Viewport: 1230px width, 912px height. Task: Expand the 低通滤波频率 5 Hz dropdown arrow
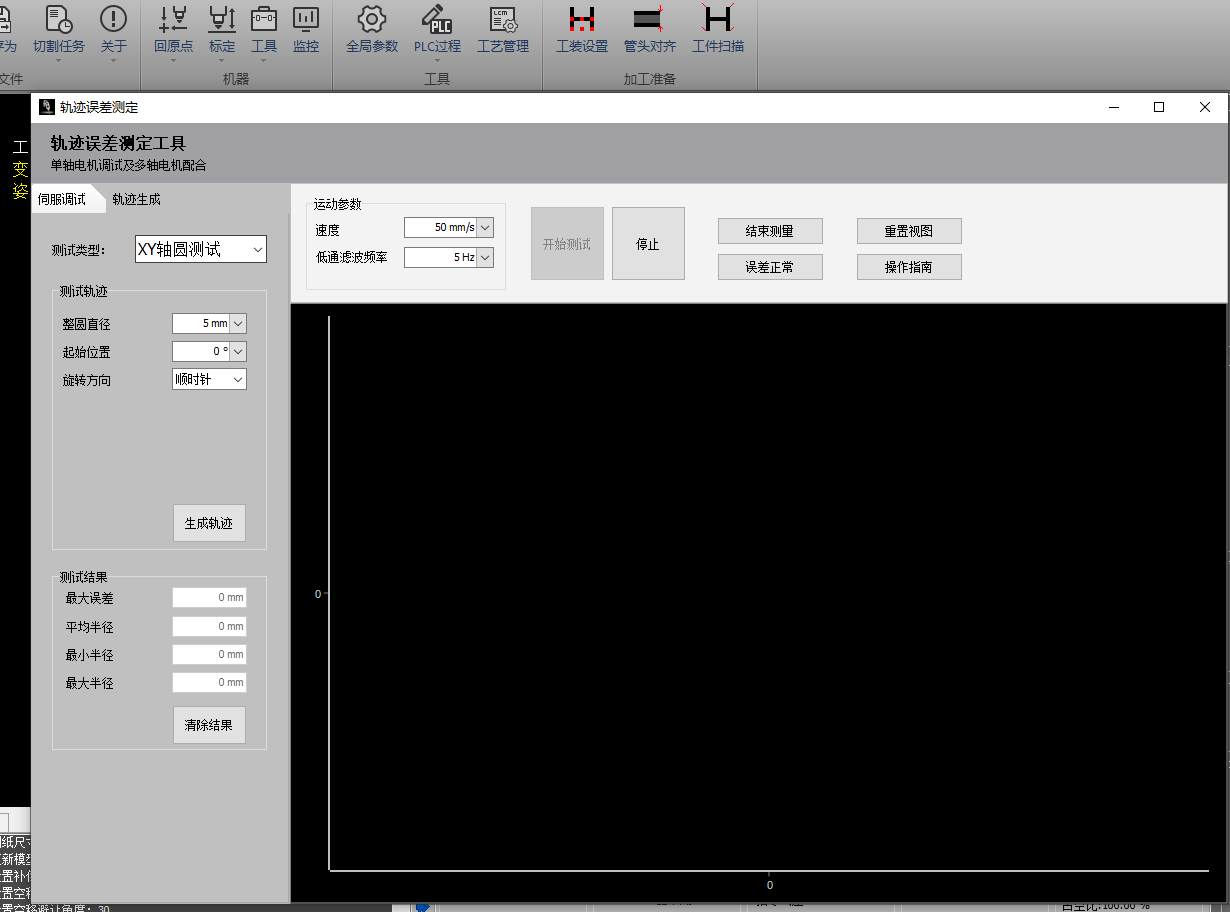pos(486,258)
